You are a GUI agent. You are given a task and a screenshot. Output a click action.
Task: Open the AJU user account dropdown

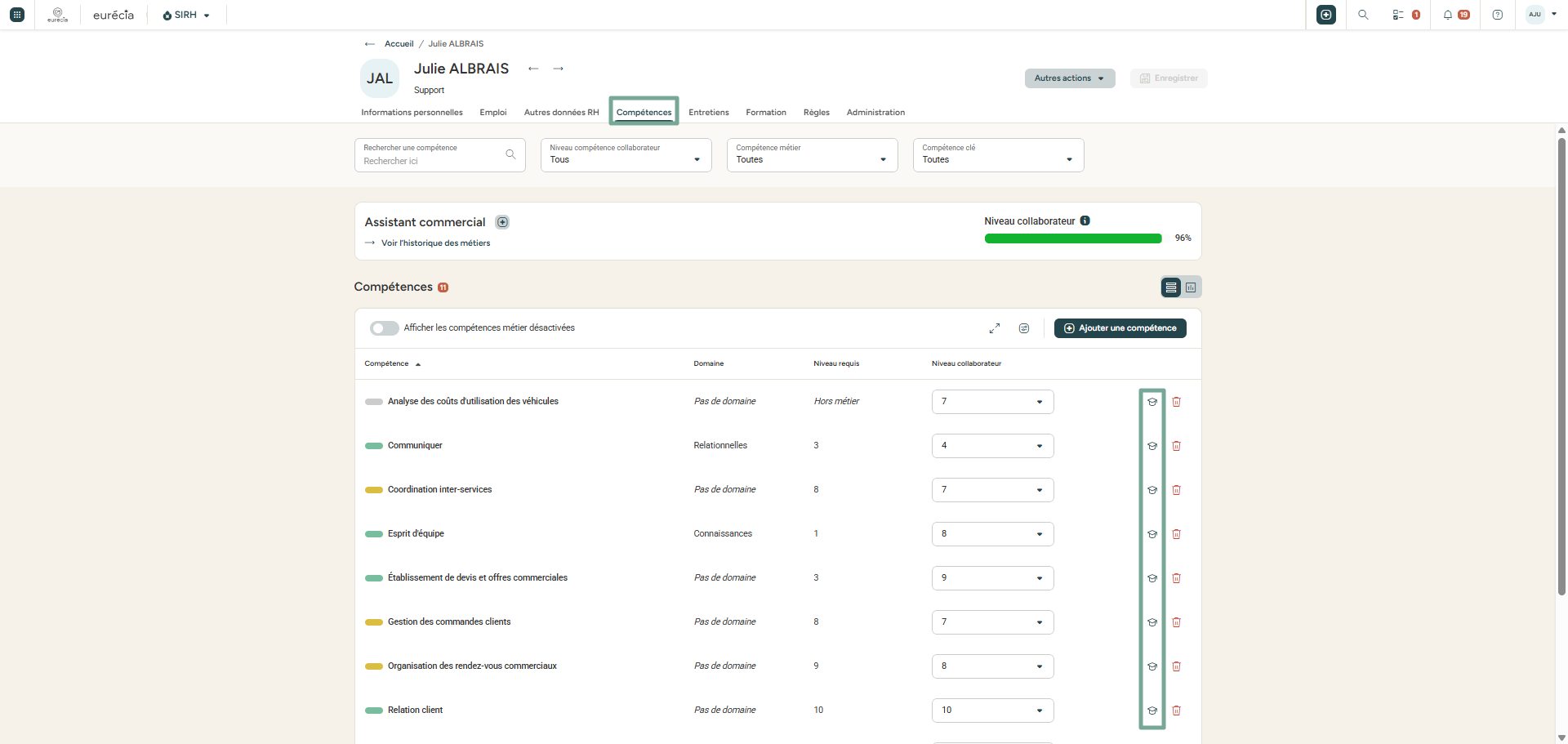click(x=1542, y=15)
